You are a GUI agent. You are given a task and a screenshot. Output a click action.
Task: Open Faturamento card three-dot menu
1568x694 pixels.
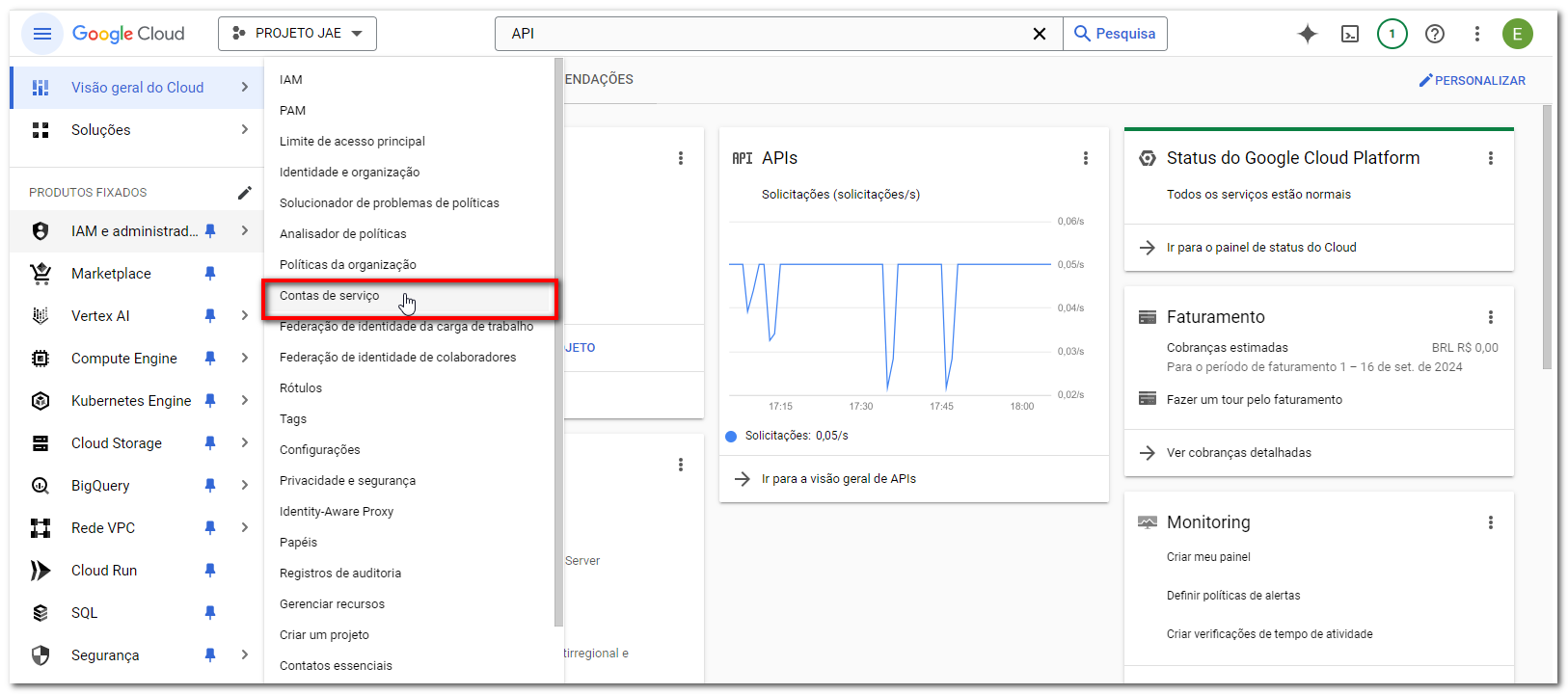pyautogui.click(x=1491, y=317)
